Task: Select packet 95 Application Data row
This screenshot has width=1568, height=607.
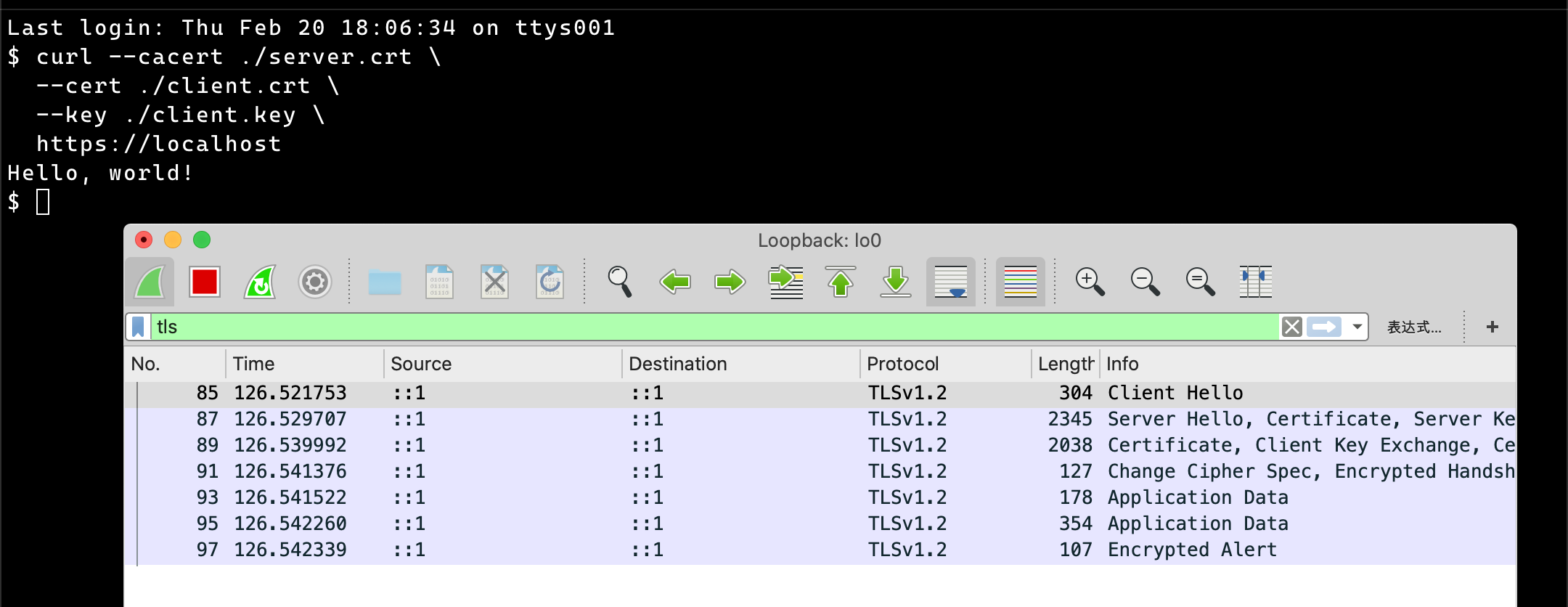Action: click(x=820, y=524)
